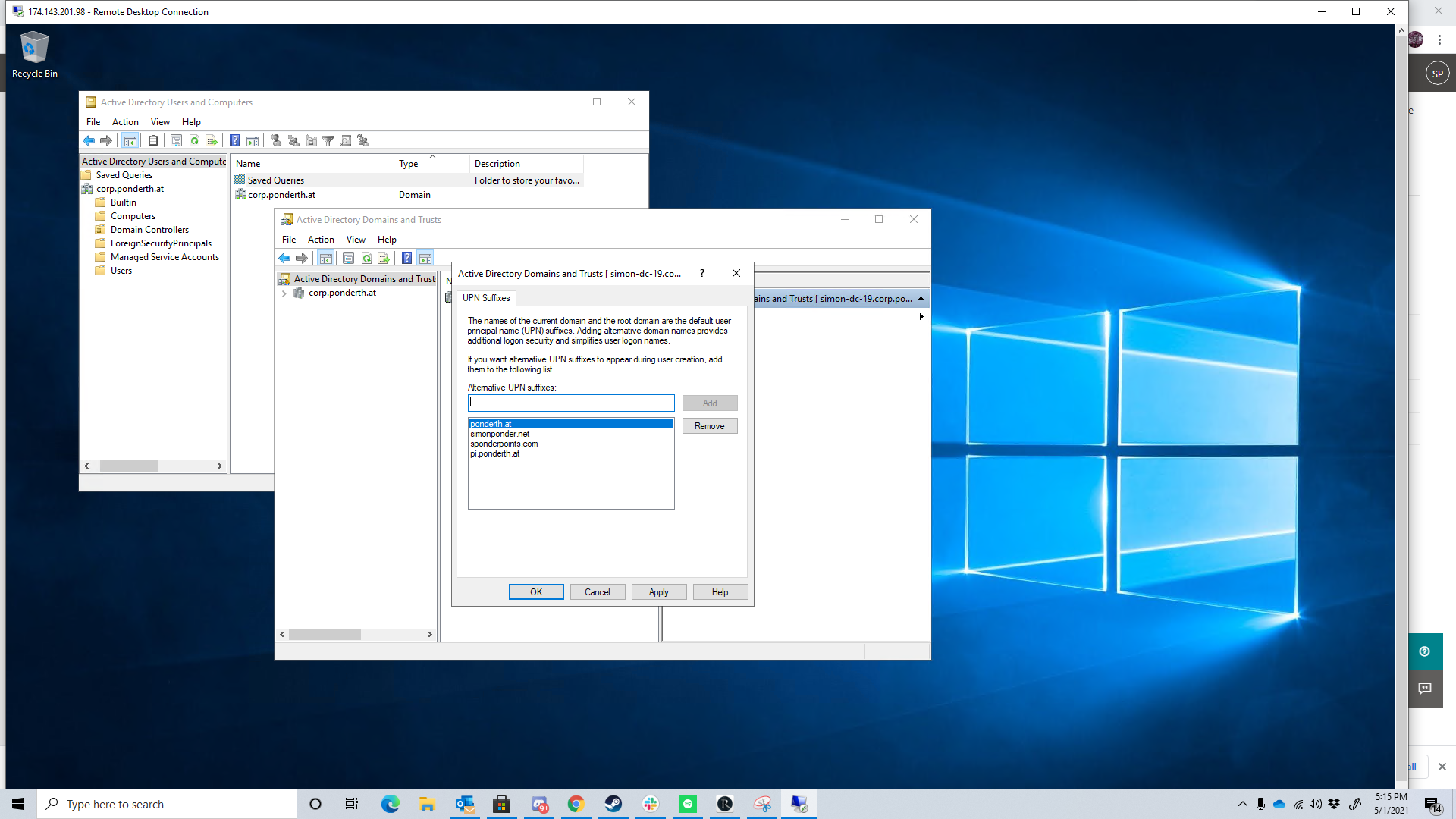Screen dimensions: 1456x819
Task: Open Properties icon in Users and Computers toolbar
Action: 176,141
